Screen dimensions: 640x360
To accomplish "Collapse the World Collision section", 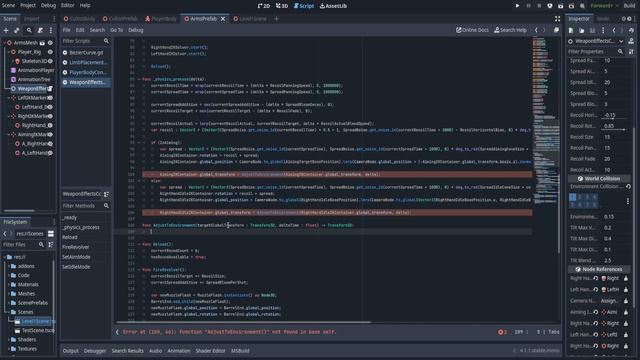I will click(598, 178).
